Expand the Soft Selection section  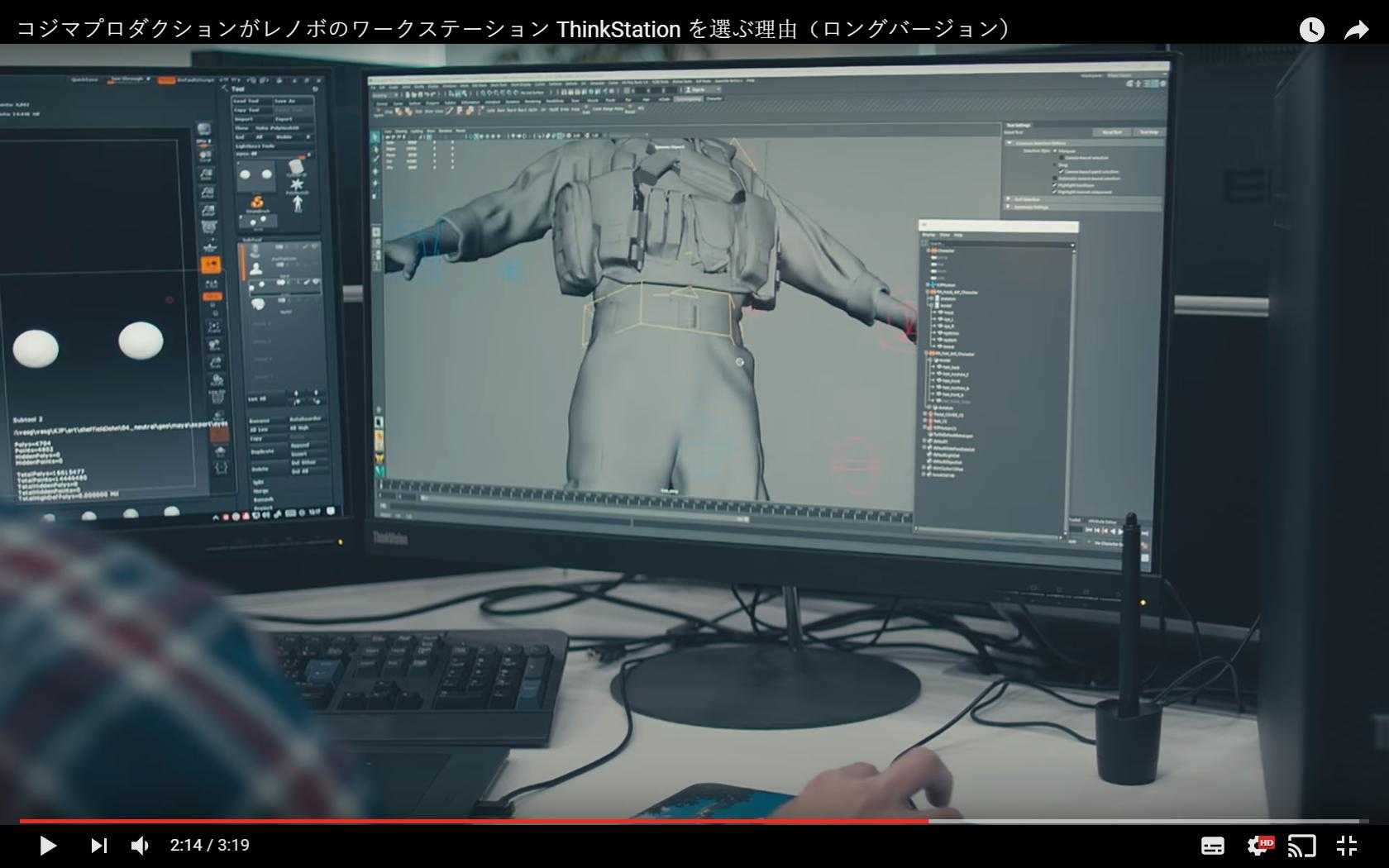(1009, 199)
